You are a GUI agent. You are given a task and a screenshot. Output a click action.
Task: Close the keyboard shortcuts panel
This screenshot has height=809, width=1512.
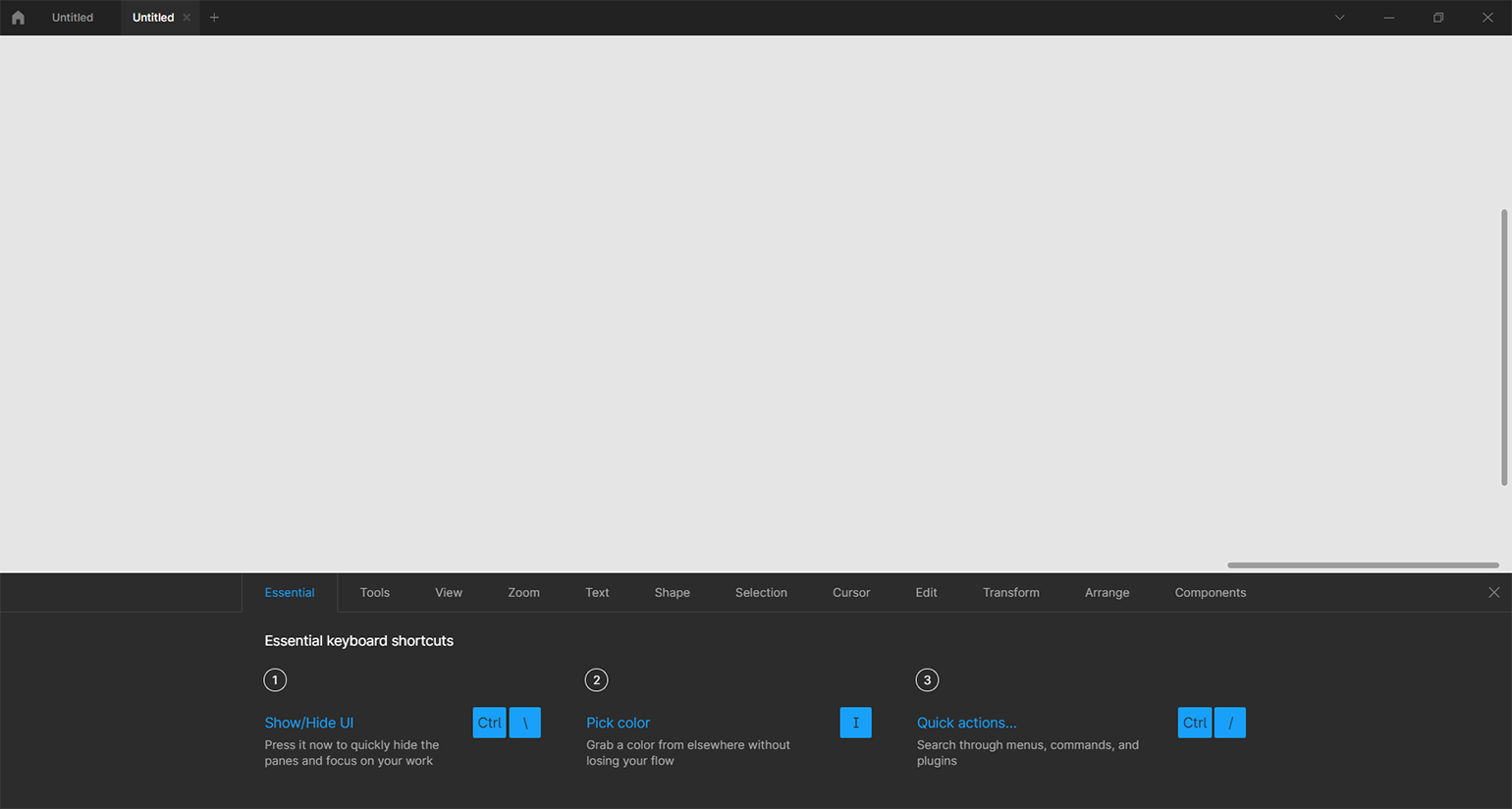(x=1493, y=592)
